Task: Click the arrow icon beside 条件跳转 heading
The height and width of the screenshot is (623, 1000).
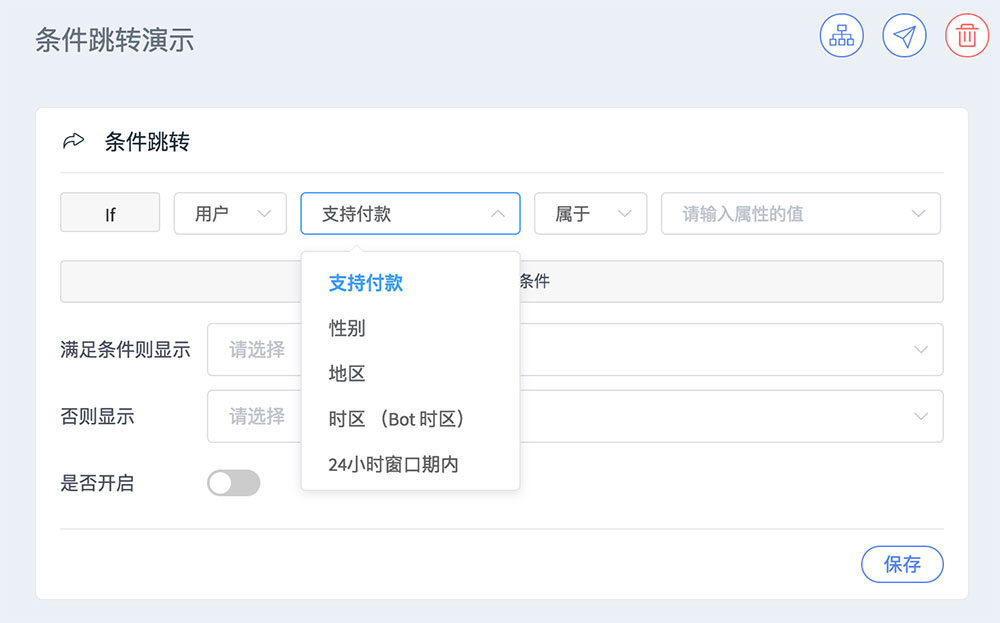Action: (73, 142)
